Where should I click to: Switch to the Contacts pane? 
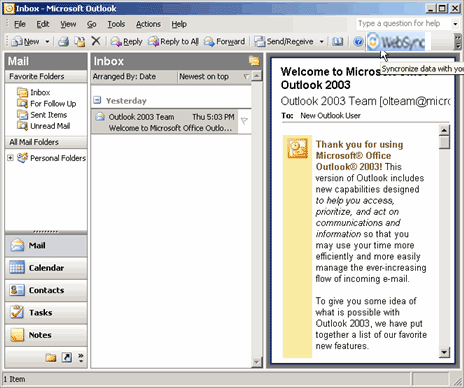pos(46,290)
